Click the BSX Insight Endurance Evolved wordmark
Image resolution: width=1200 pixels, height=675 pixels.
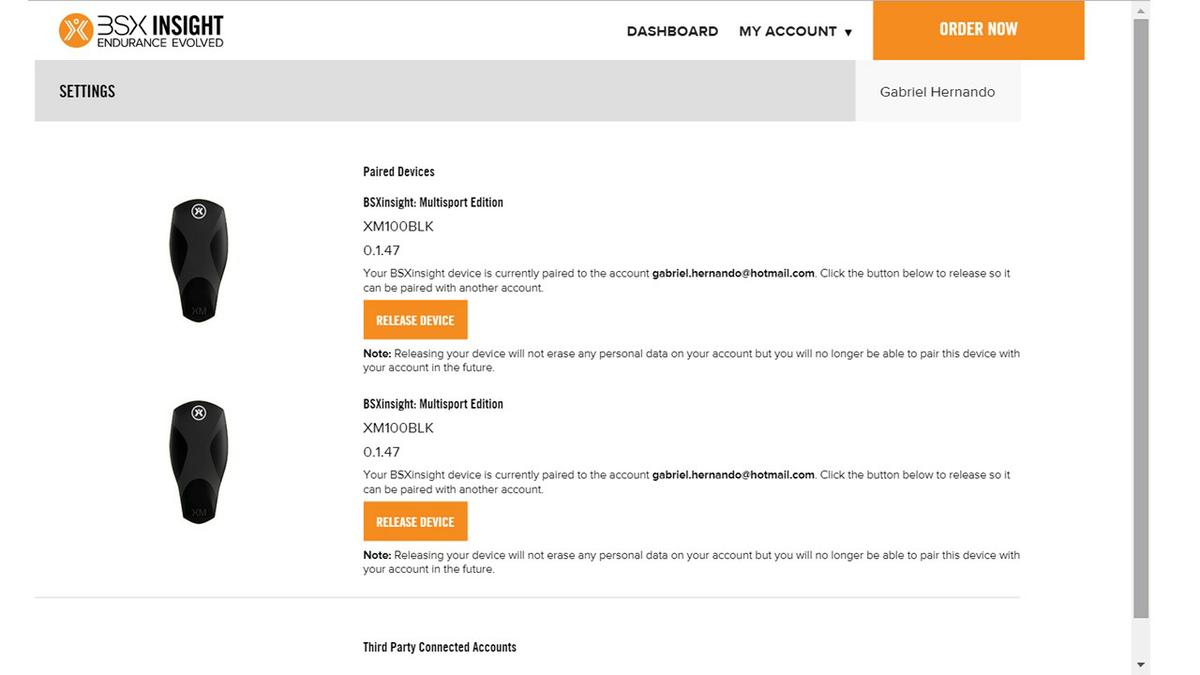(160, 31)
